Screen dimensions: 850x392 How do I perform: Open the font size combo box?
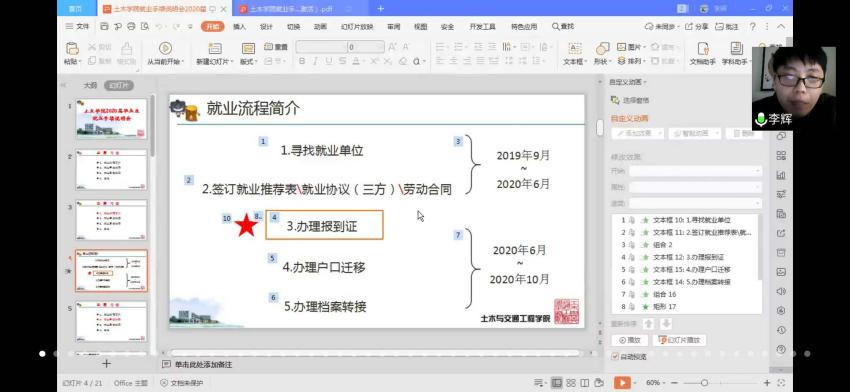365,47
